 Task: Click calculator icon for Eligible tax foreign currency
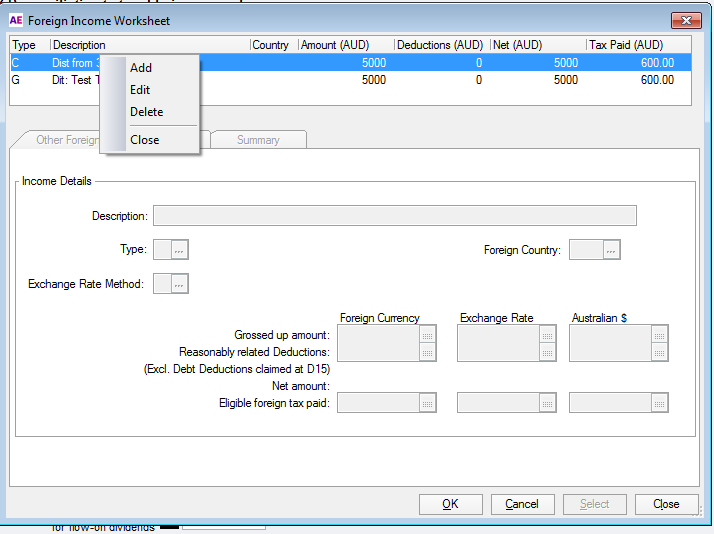[x=427, y=403]
